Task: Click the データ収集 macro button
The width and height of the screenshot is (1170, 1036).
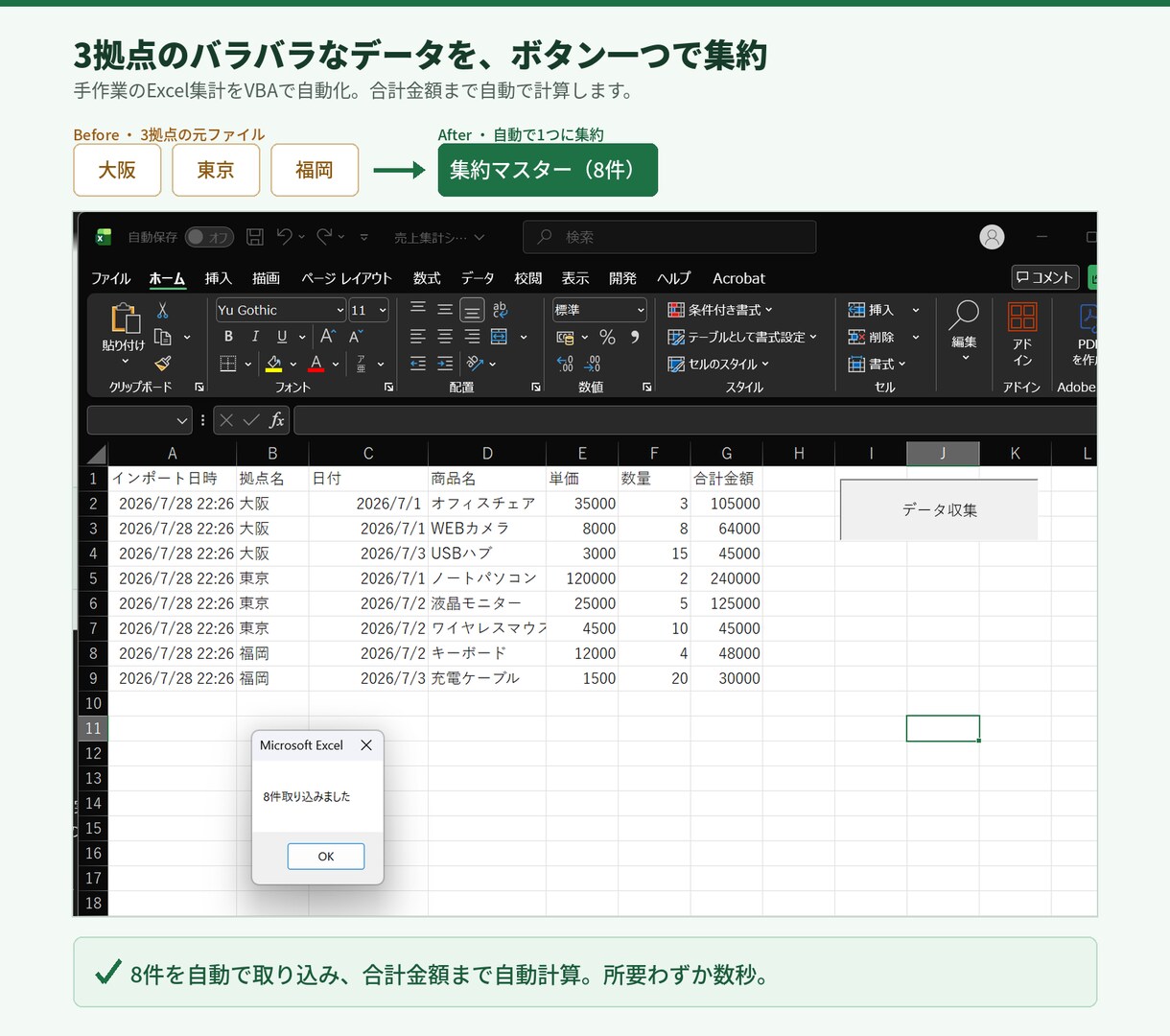Action: tap(939, 509)
